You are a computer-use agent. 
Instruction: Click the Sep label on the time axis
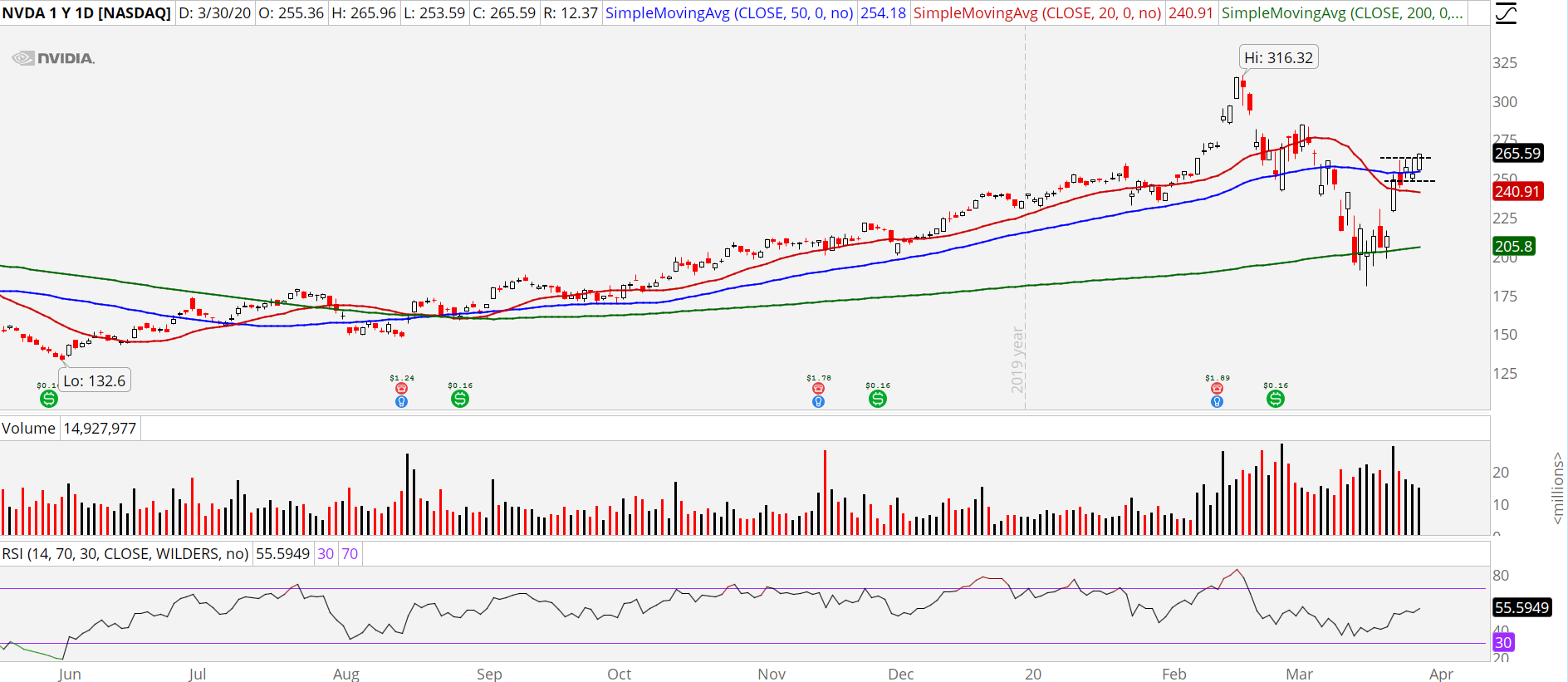click(x=489, y=674)
